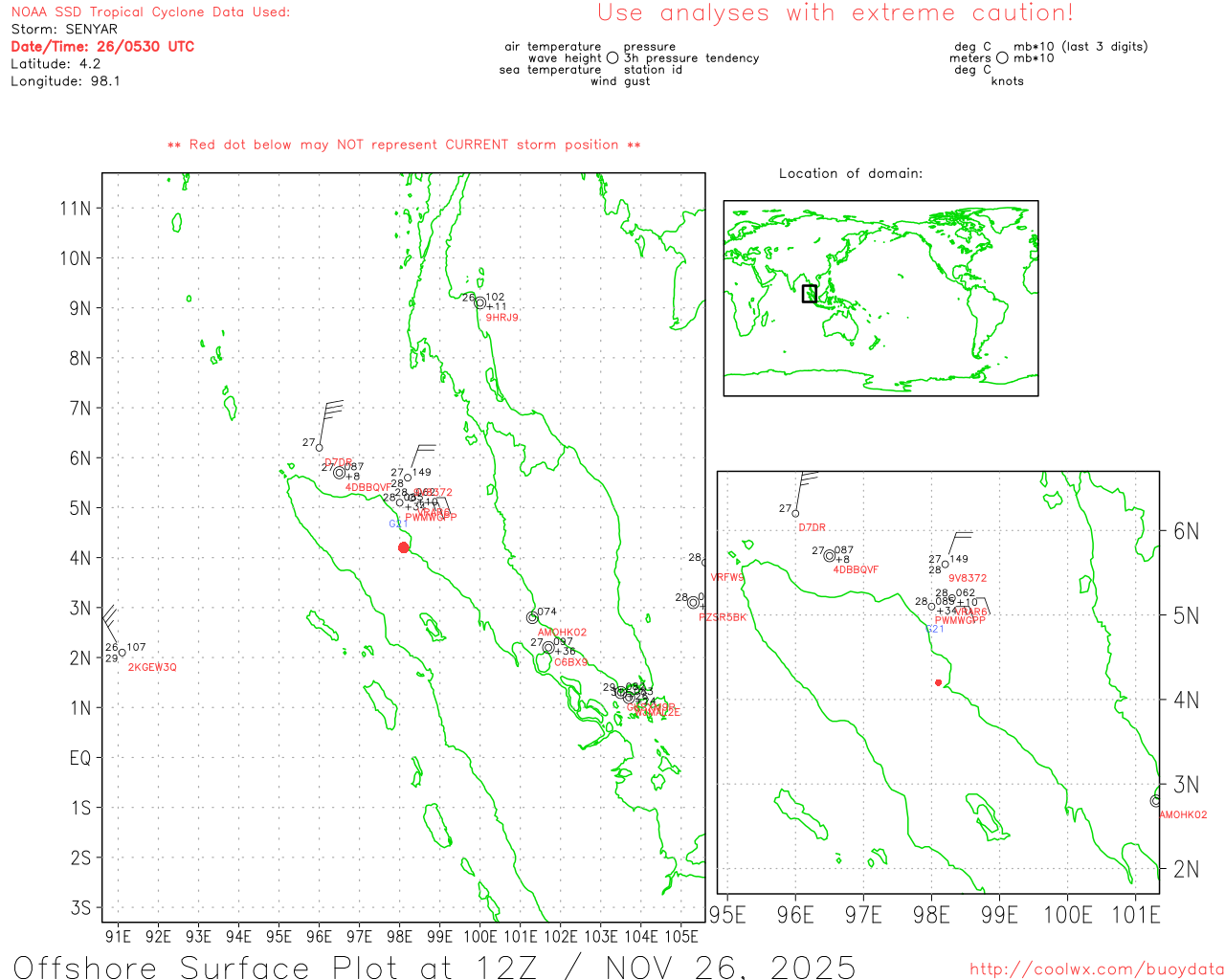This screenshot has height=980, width=1225.
Task: Click the 'Use analyses with extreme caution!' warning
Action: pyautogui.click(x=835, y=13)
